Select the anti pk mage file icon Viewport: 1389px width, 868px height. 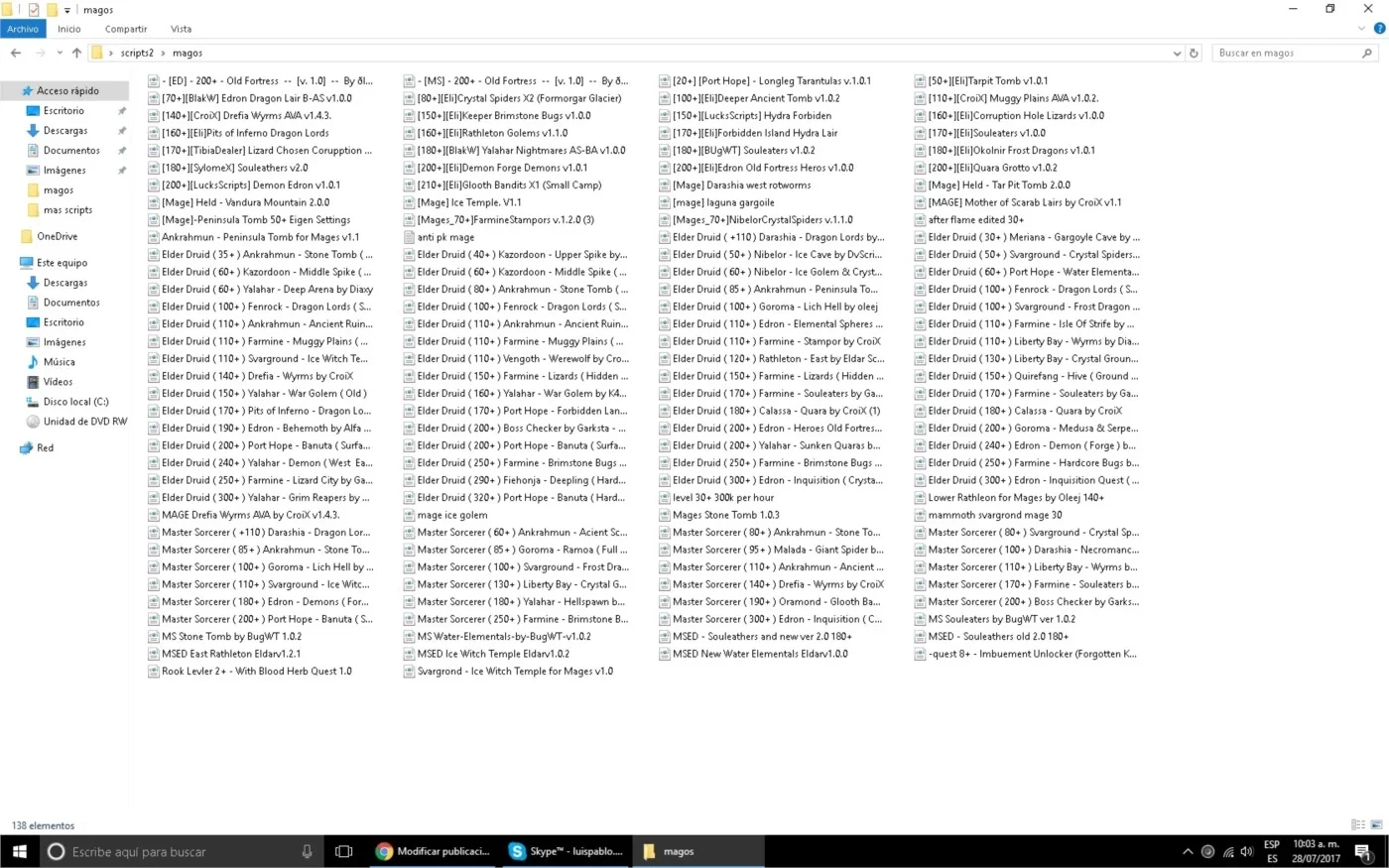tap(409, 237)
